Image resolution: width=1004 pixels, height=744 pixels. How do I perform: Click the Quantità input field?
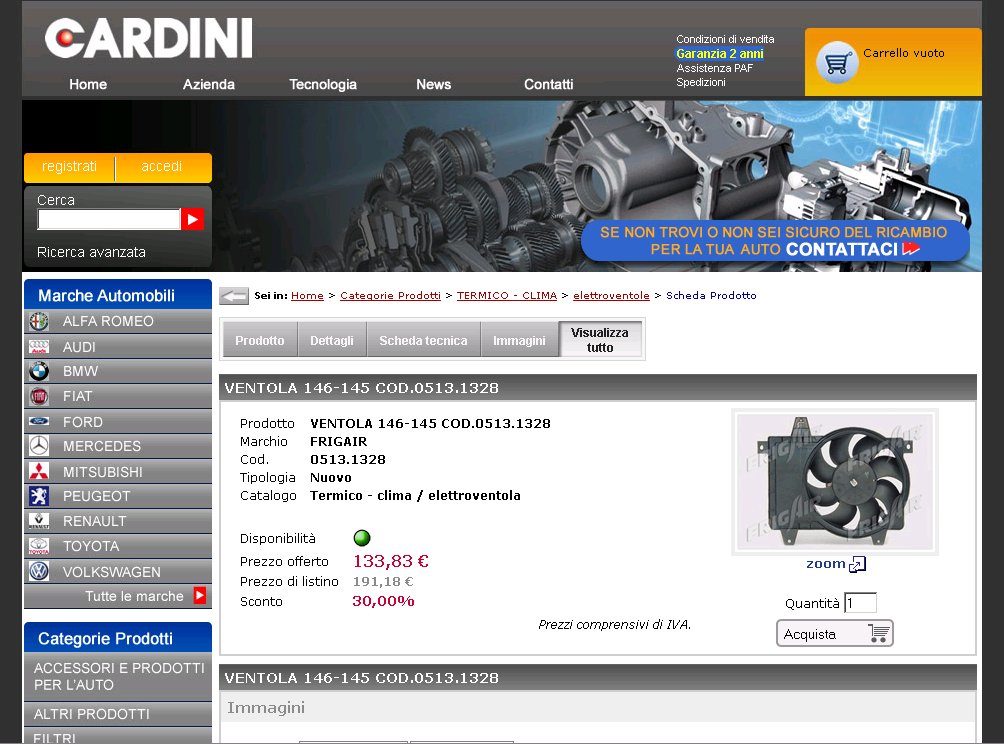(x=860, y=603)
